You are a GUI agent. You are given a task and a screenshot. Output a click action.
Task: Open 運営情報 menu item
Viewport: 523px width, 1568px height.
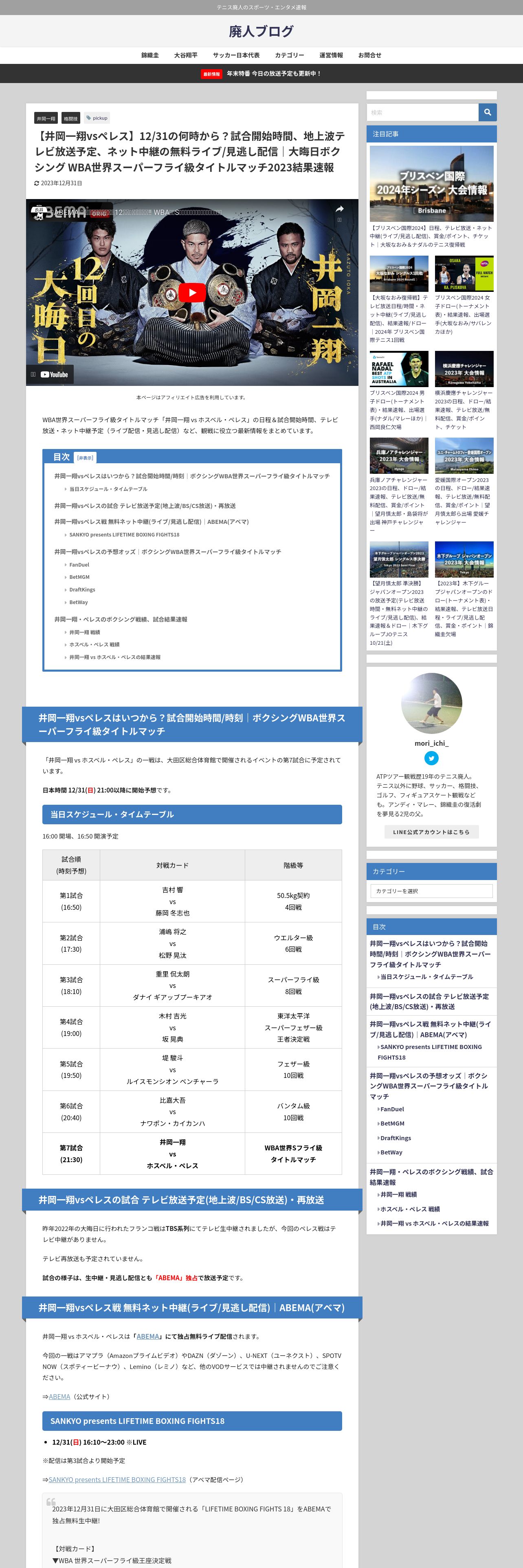[331, 55]
